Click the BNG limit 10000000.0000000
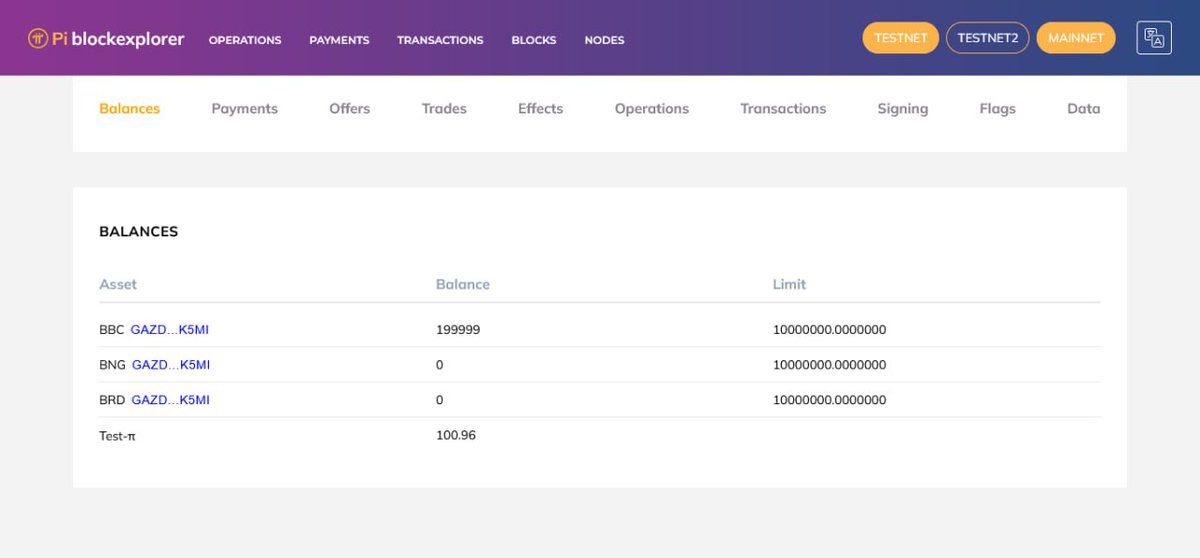The height and width of the screenshot is (558, 1200). click(830, 364)
